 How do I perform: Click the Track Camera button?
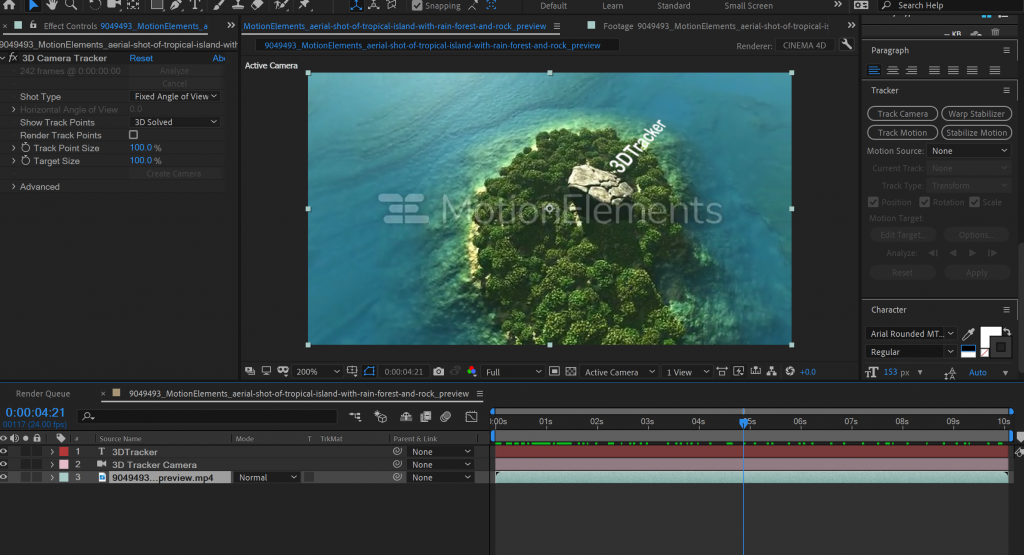click(x=903, y=114)
